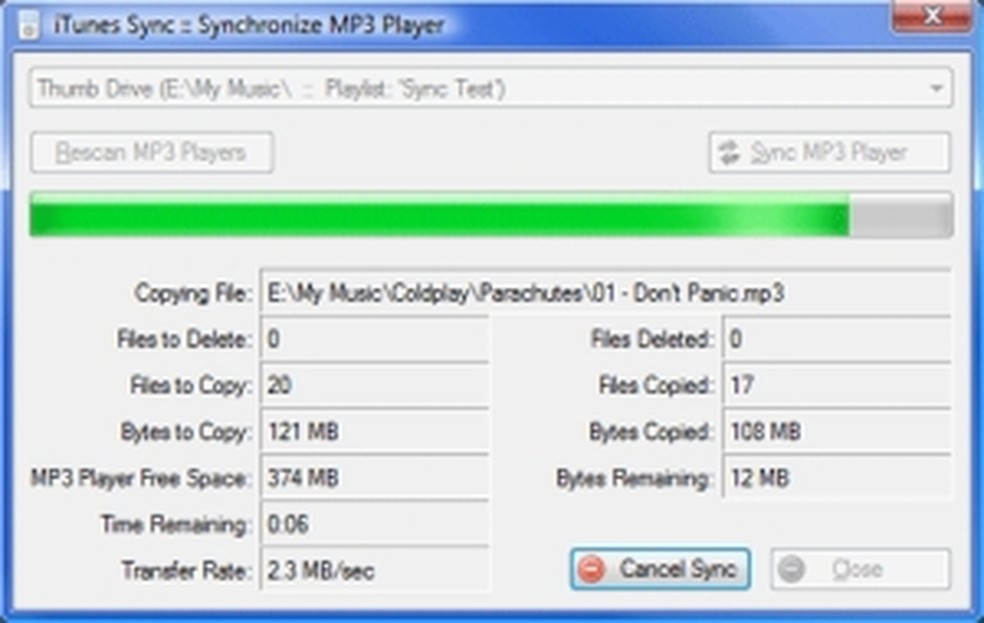984x623 pixels.
Task: Click the Time Remaining value field
Action: click(x=375, y=524)
